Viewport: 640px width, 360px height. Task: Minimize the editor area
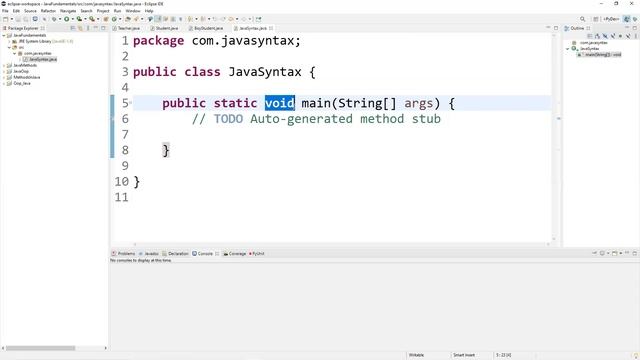(548, 27)
